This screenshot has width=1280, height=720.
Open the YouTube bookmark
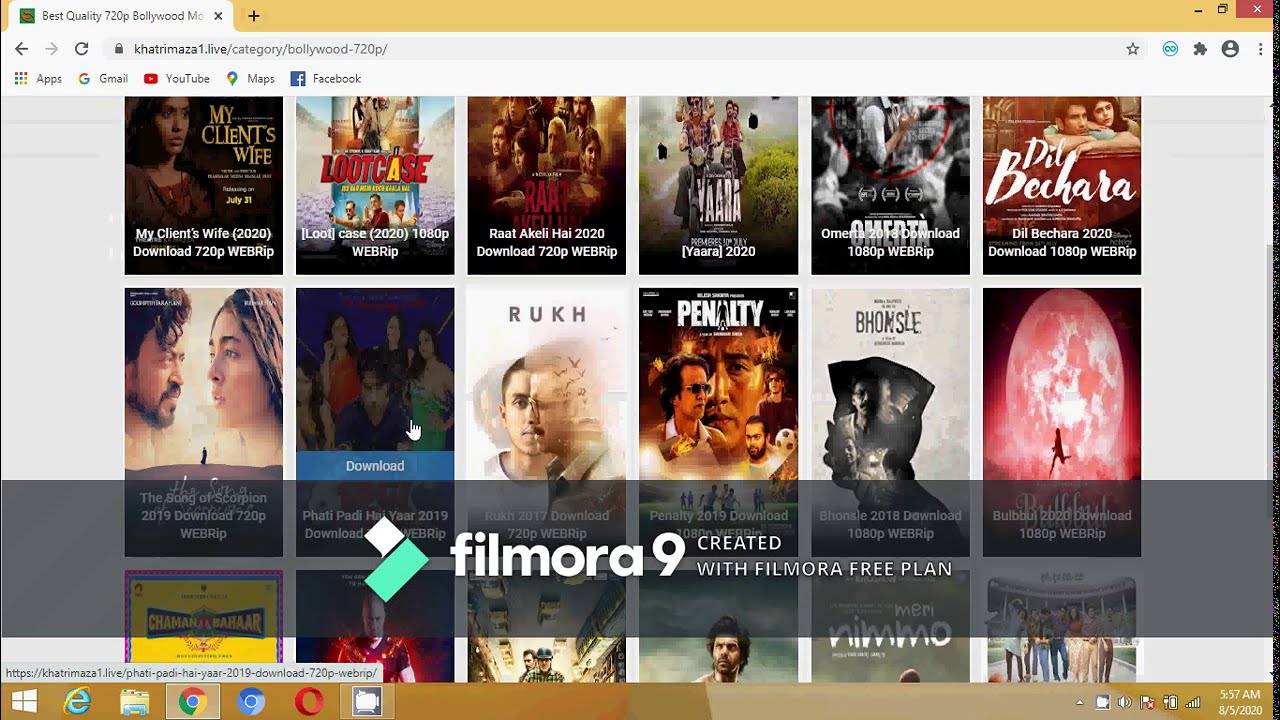(177, 79)
